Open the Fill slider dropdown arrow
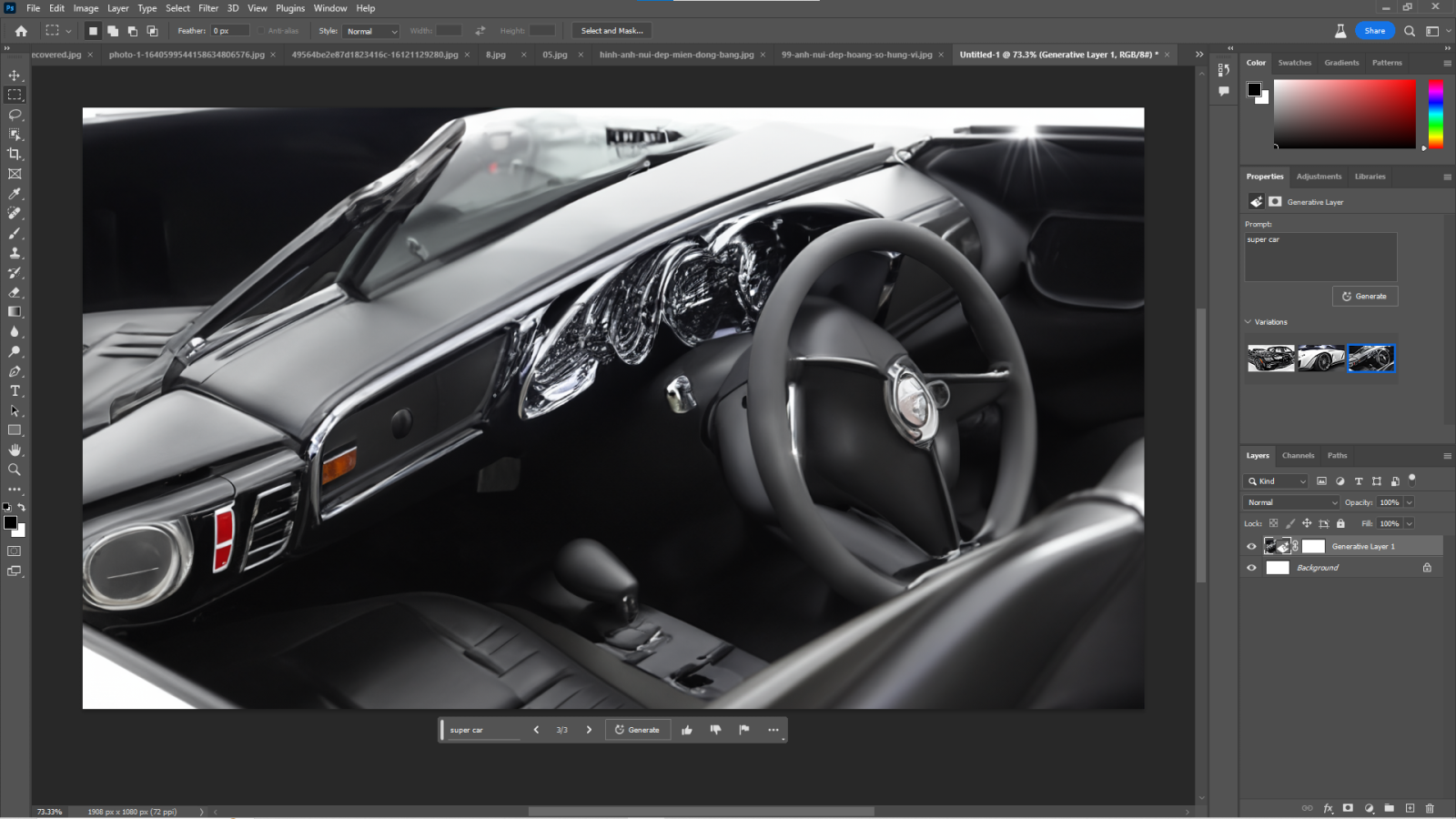The height and width of the screenshot is (819, 1456). (1409, 523)
